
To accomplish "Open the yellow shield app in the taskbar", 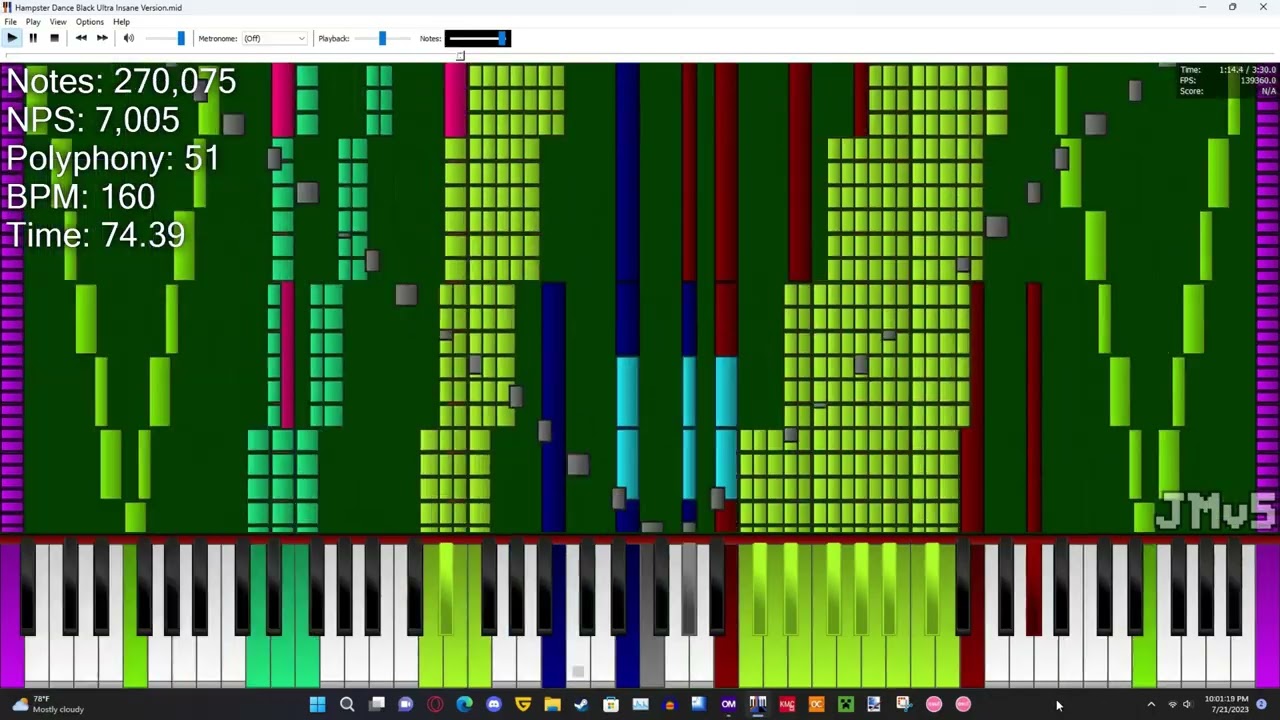I will tap(523, 705).
